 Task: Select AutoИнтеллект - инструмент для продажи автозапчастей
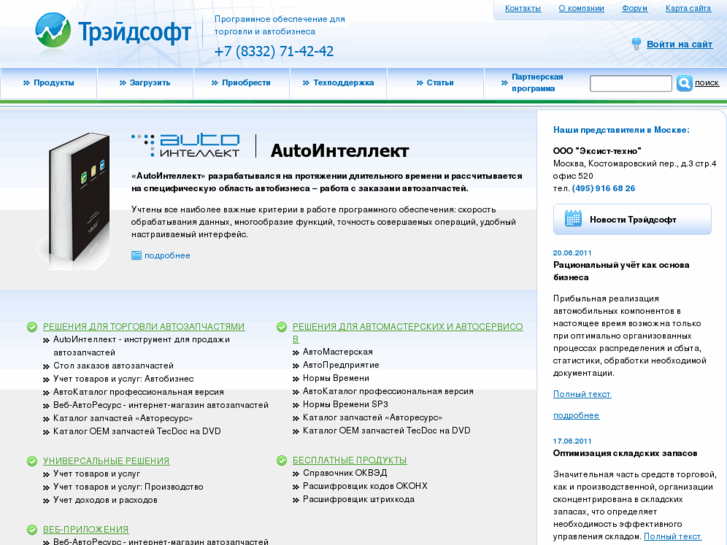coord(141,346)
